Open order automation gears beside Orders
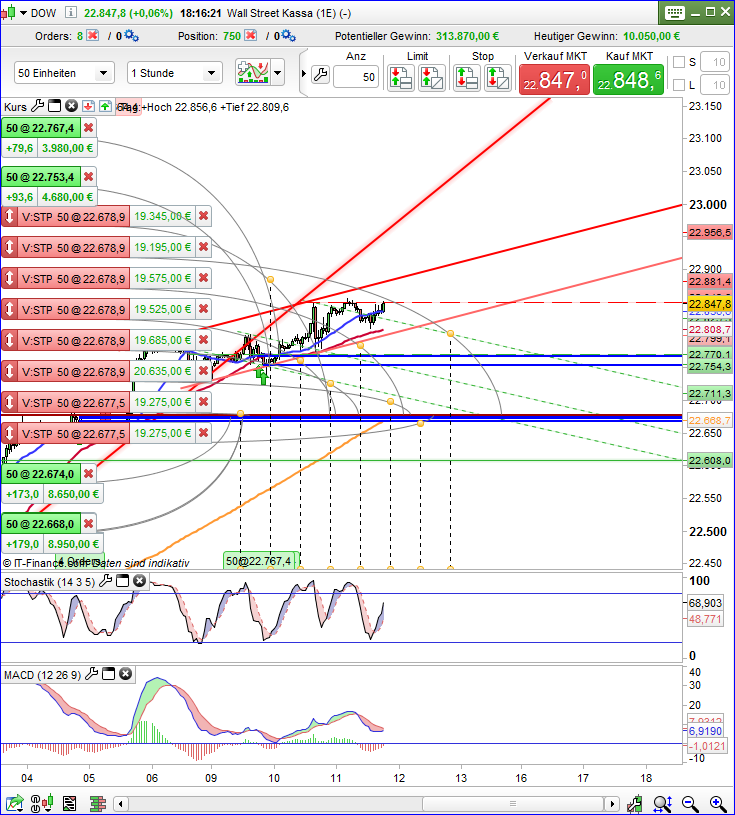The height and width of the screenshot is (815, 735). pos(132,35)
